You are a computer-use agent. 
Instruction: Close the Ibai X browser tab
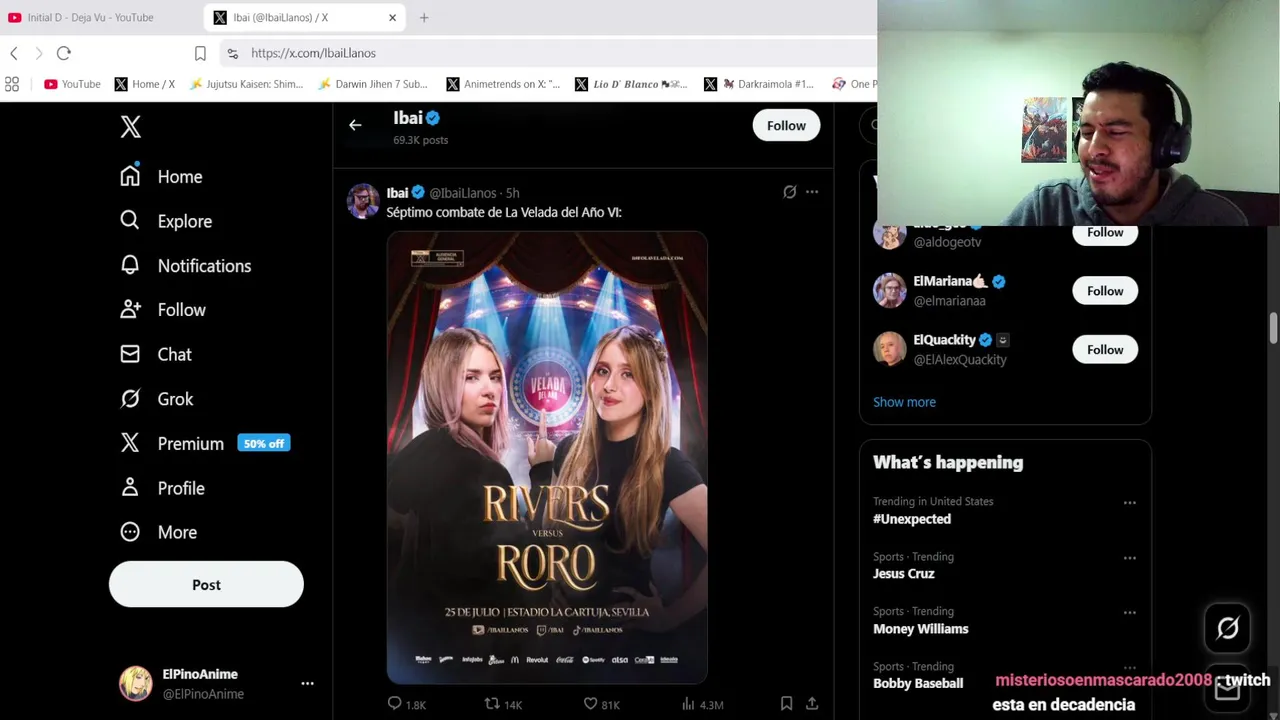tap(392, 17)
